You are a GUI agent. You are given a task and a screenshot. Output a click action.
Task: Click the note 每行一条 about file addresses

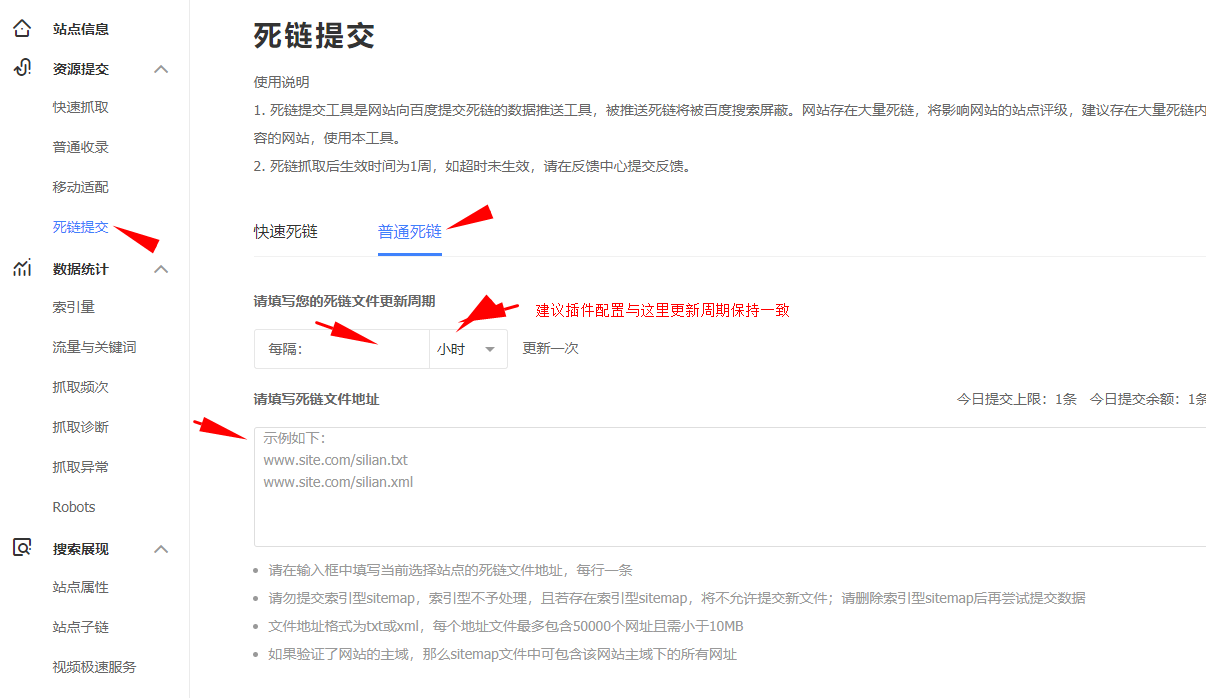pyautogui.click(x=451, y=570)
